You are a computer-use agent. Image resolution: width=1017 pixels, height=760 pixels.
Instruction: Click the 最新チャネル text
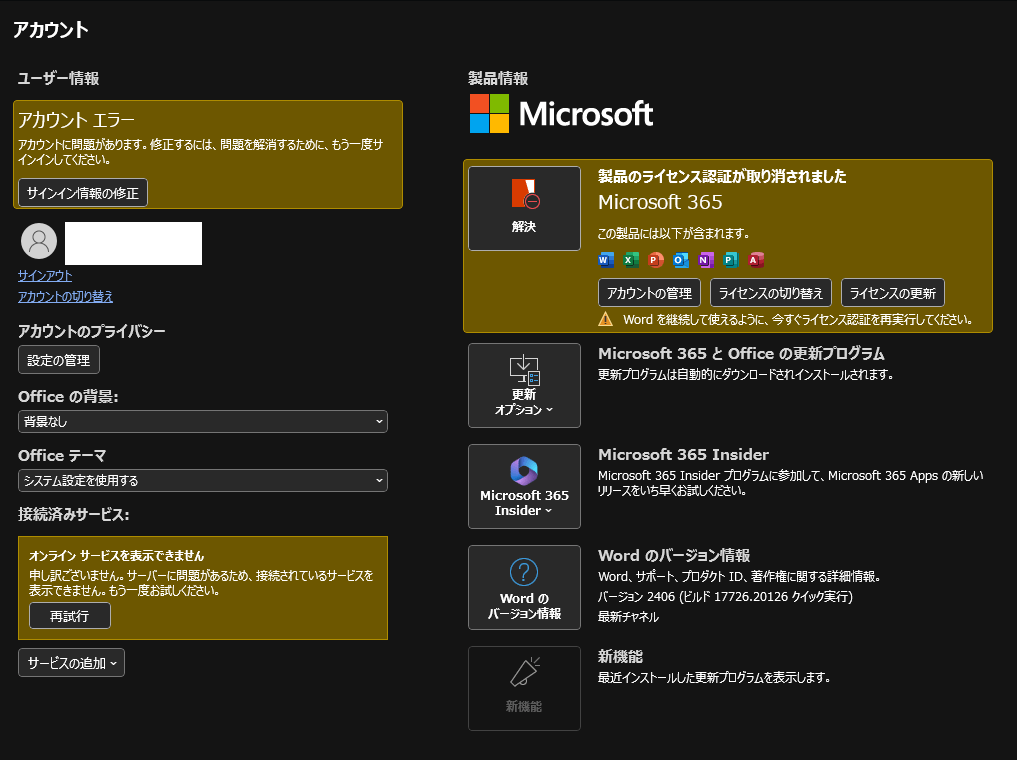pyautogui.click(x=628, y=617)
